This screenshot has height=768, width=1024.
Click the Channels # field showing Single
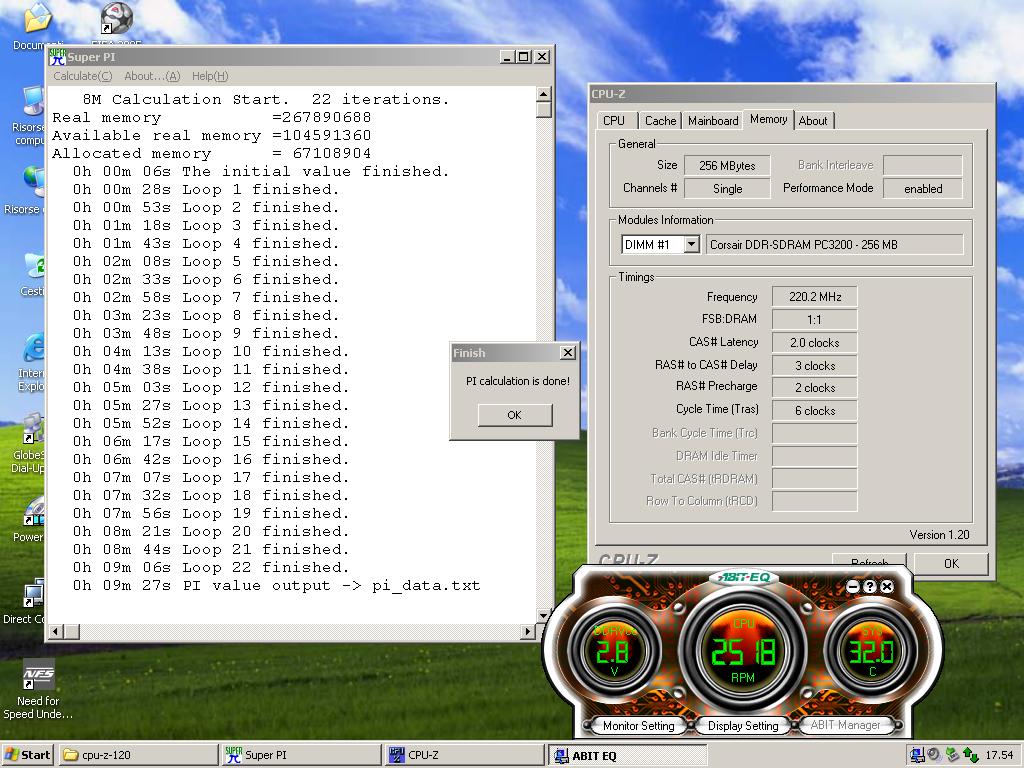click(x=727, y=189)
